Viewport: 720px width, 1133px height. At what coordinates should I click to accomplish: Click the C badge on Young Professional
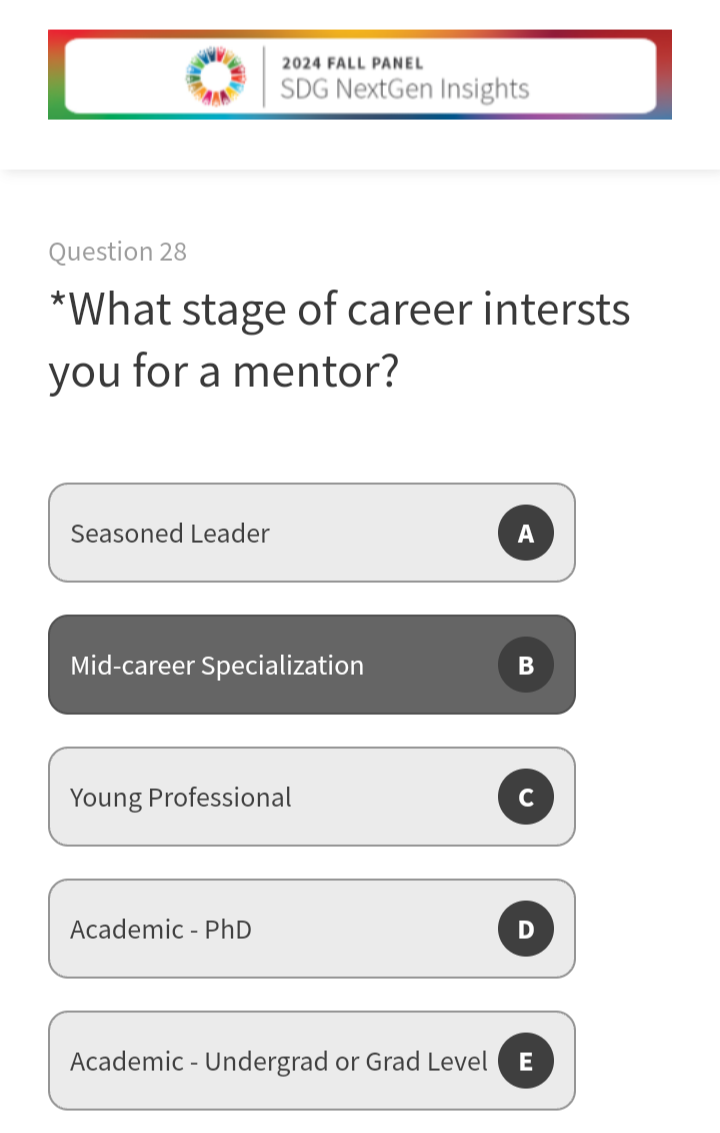pyautogui.click(x=525, y=797)
